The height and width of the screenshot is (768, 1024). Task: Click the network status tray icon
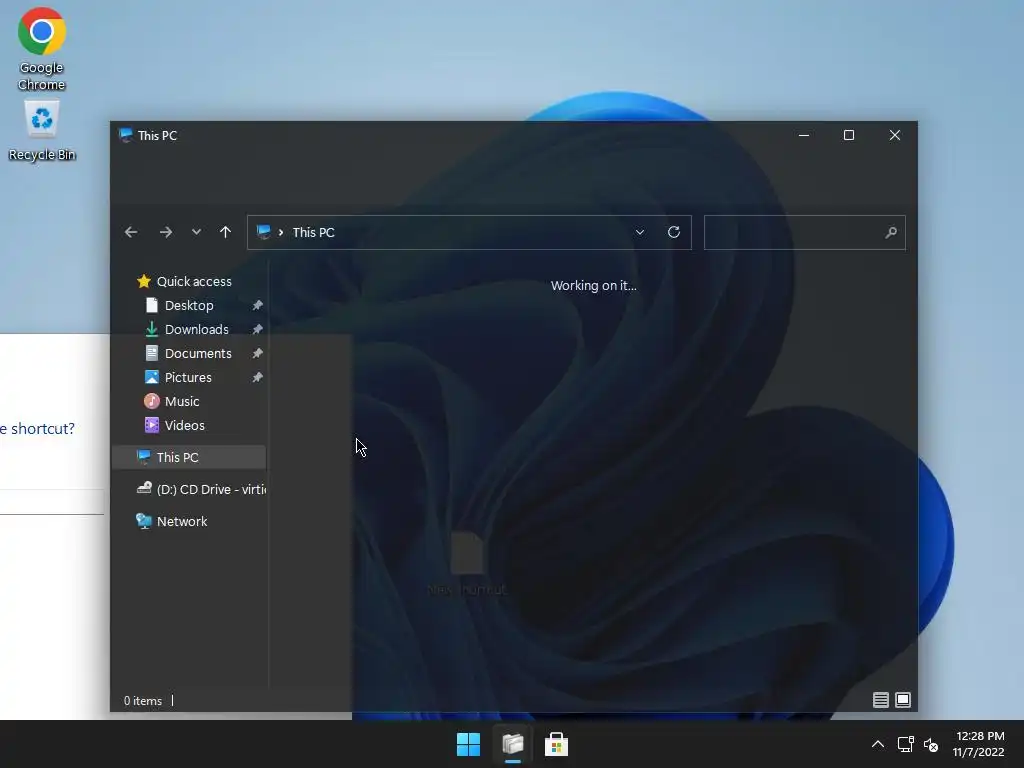[905, 744]
